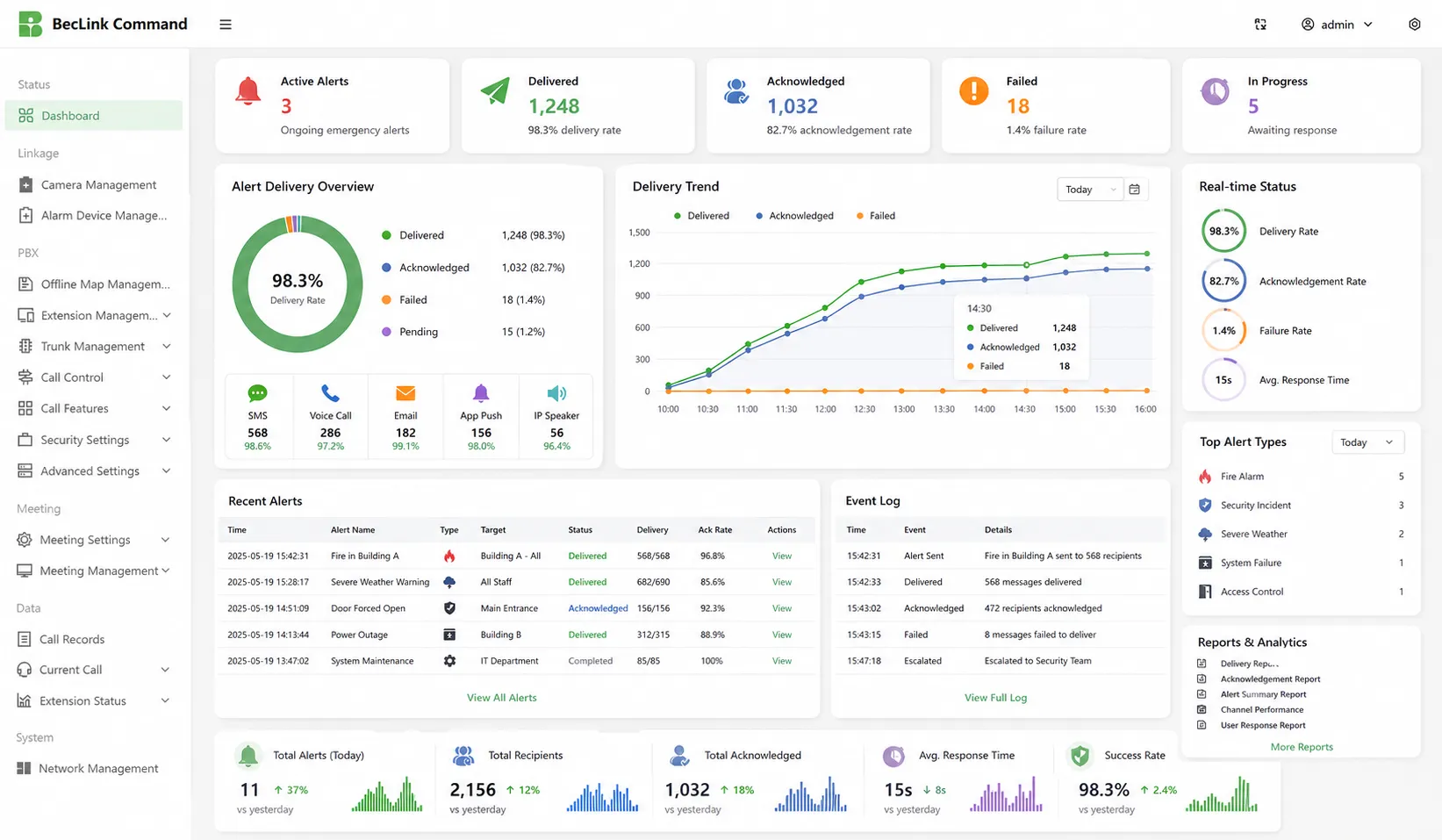Click the Active Alerts bell icon

click(248, 91)
